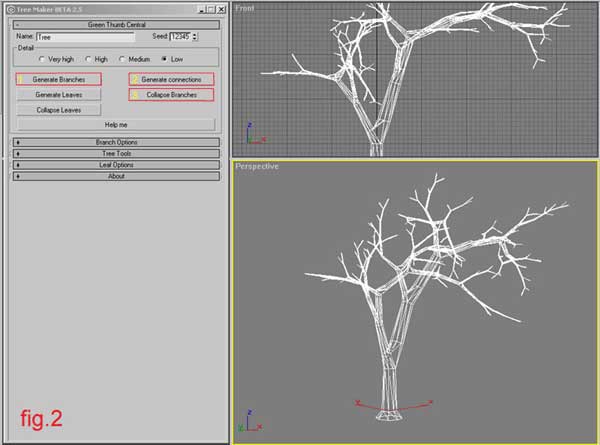This screenshot has width=600, height=445.
Task: Select the Low detail radio button
Action: 164,59
